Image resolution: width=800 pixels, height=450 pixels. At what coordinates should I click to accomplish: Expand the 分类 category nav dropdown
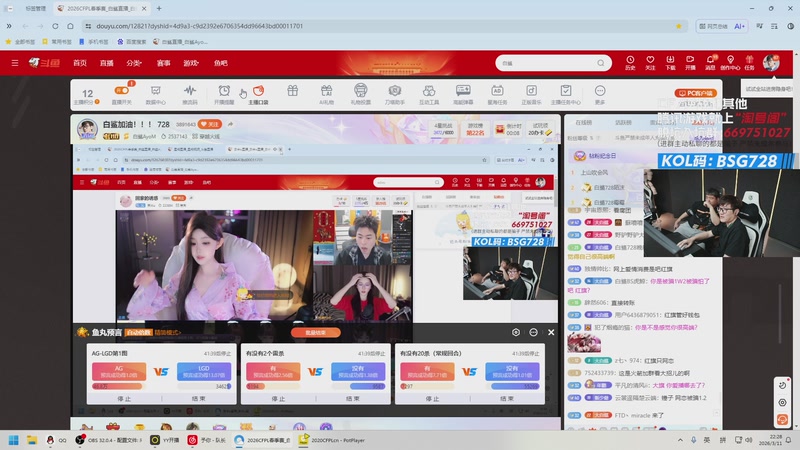[134, 63]
